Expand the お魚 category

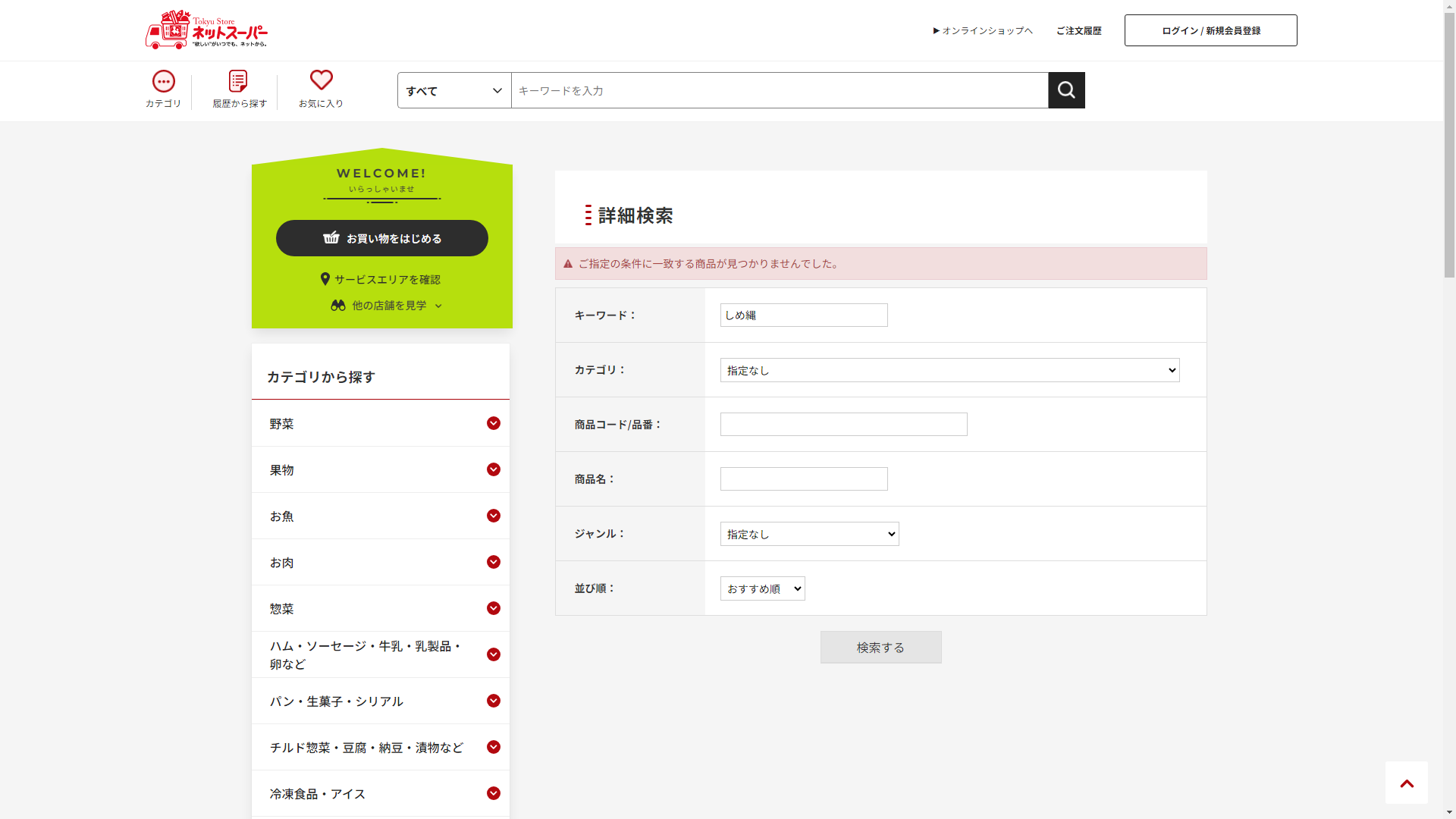pos(494,516)
